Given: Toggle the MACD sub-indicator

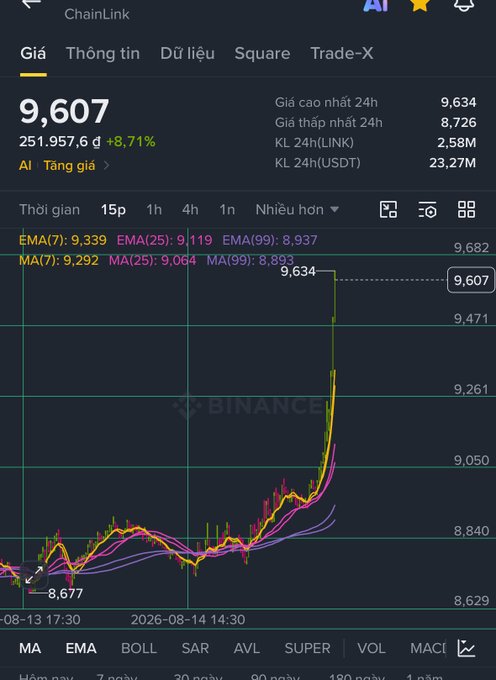Looking at the screenshot, I should coord(428,648).
